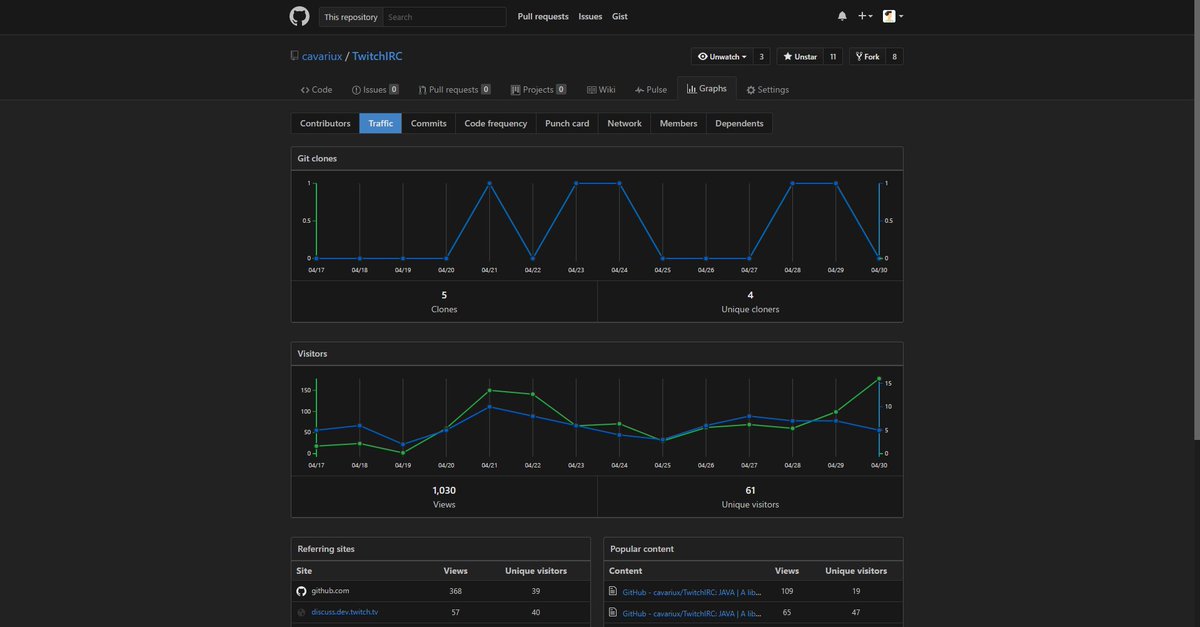Click the 04/21 point on Git clones graph
1200x627 pixels.
tap(489, 183)
